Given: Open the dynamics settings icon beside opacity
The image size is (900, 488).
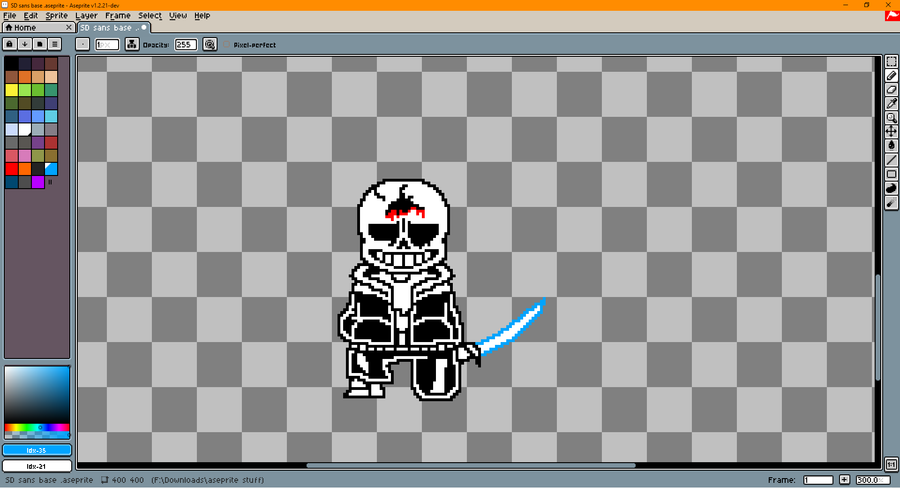Looking at the screenshot, I should 210,44.
